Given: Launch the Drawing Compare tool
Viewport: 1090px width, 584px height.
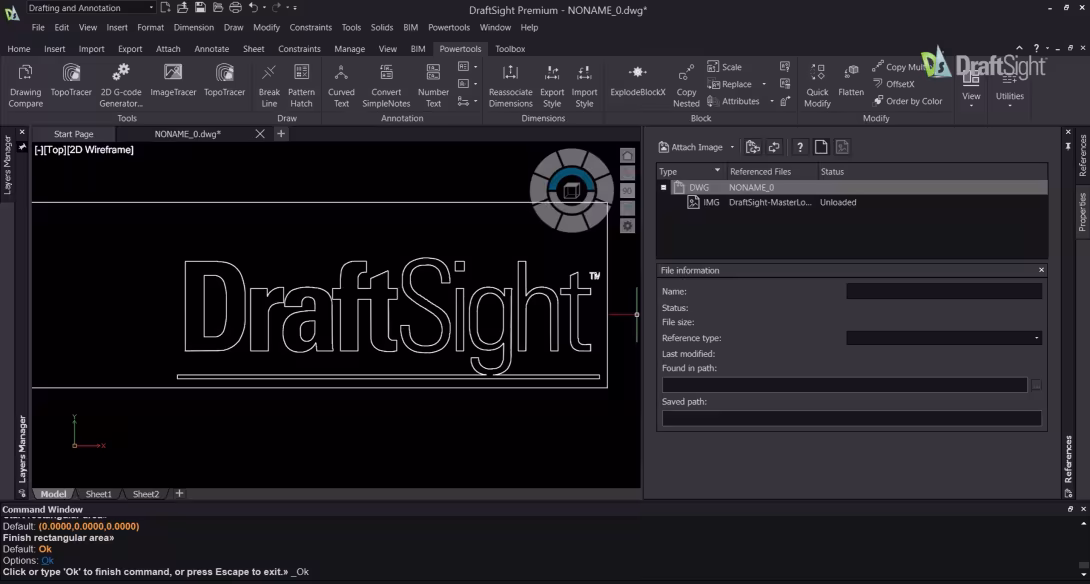Looking at the screenshot, I should pos(26,86).
